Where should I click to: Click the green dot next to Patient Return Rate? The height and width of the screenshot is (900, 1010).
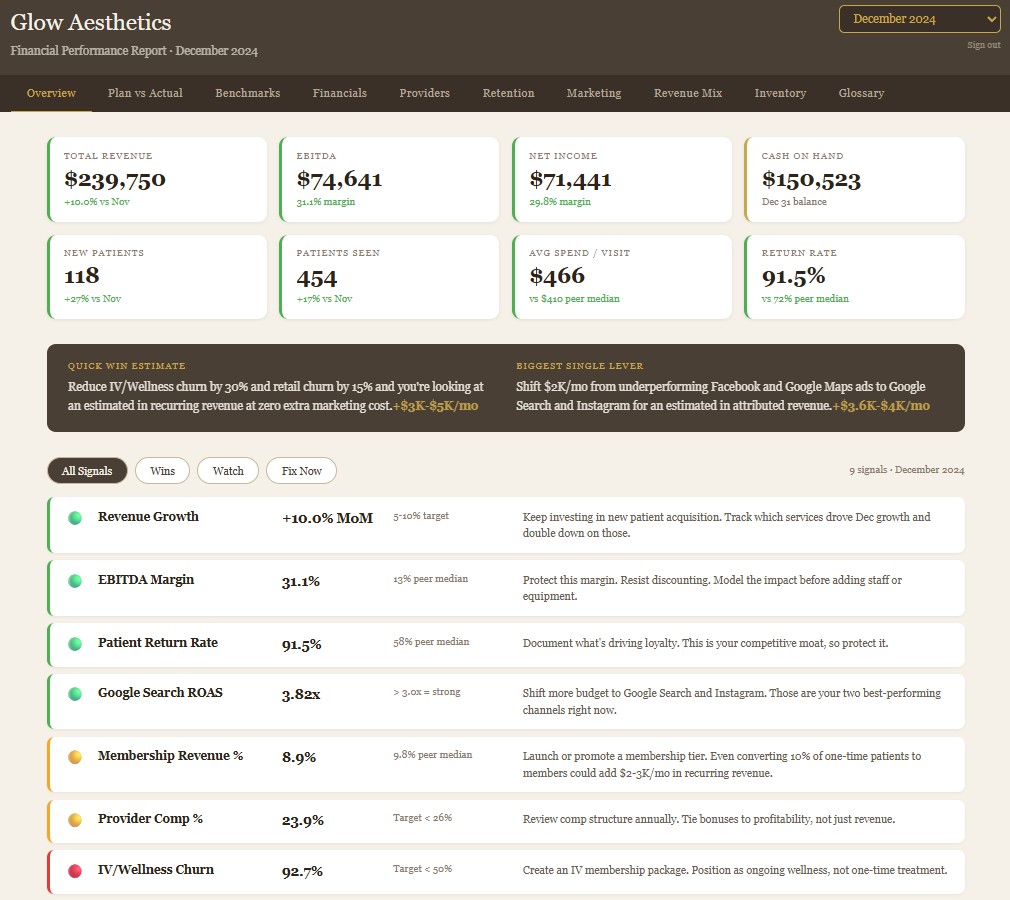point(75,644)
